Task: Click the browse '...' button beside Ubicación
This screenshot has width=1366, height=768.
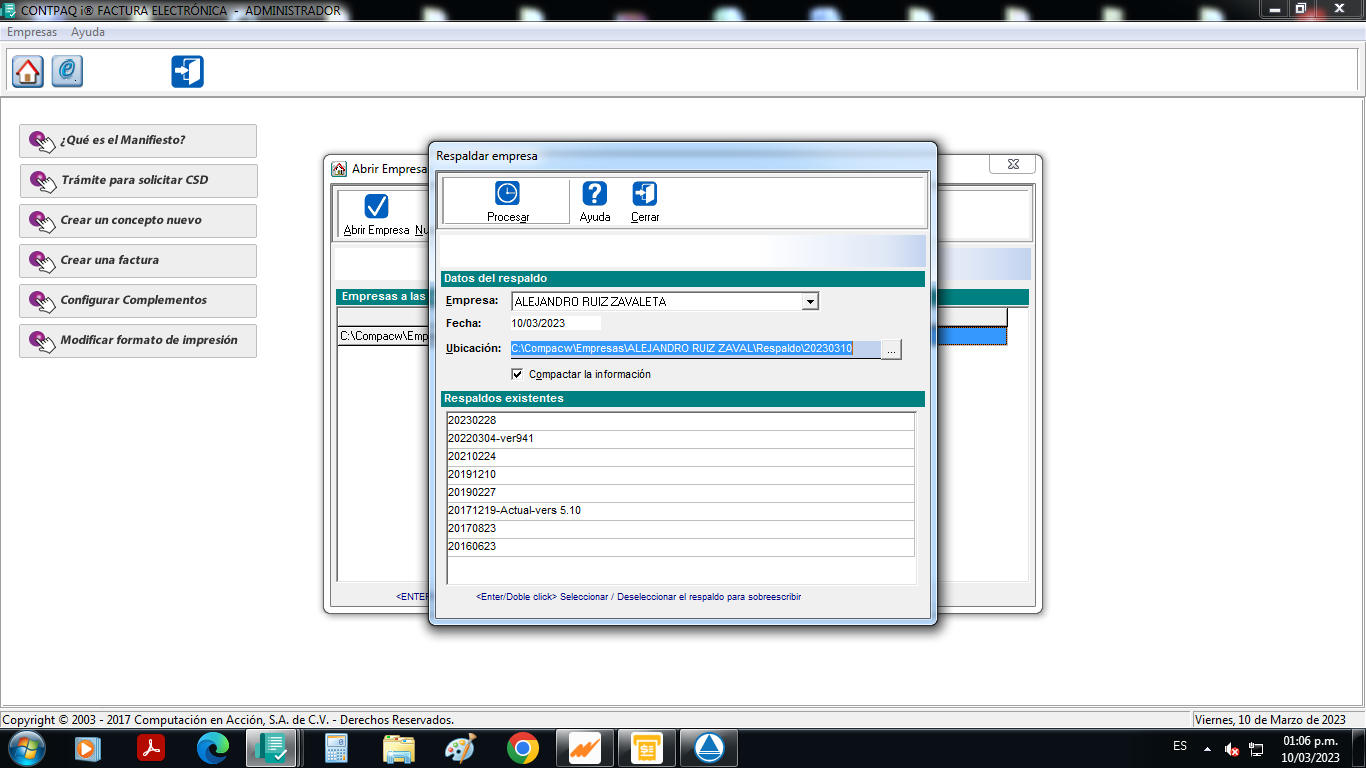Action: point(891,349)
